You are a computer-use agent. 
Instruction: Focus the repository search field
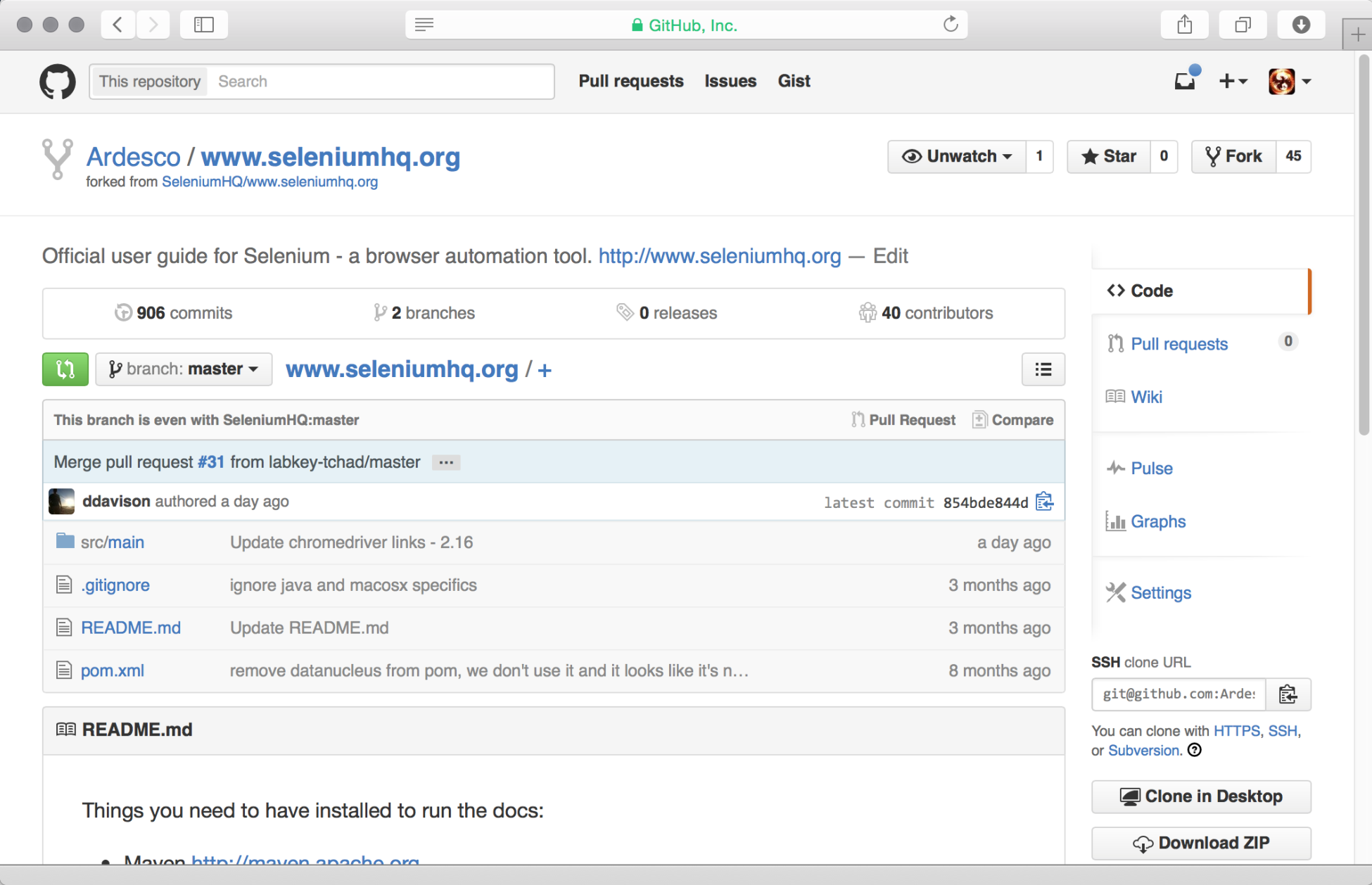click(x=380, y=82)
